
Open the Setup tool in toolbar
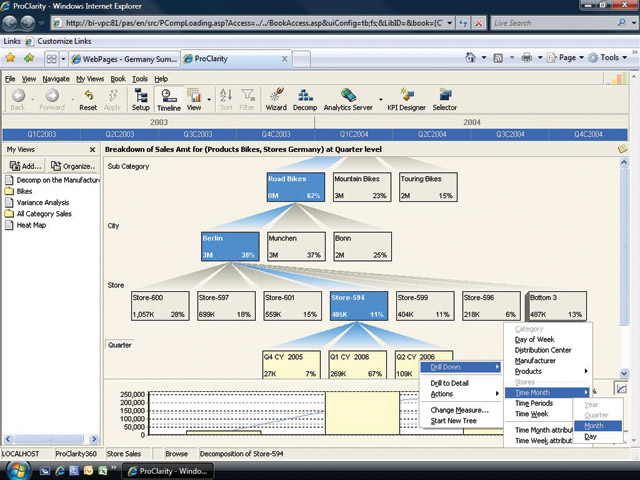[x=141, y=99]
